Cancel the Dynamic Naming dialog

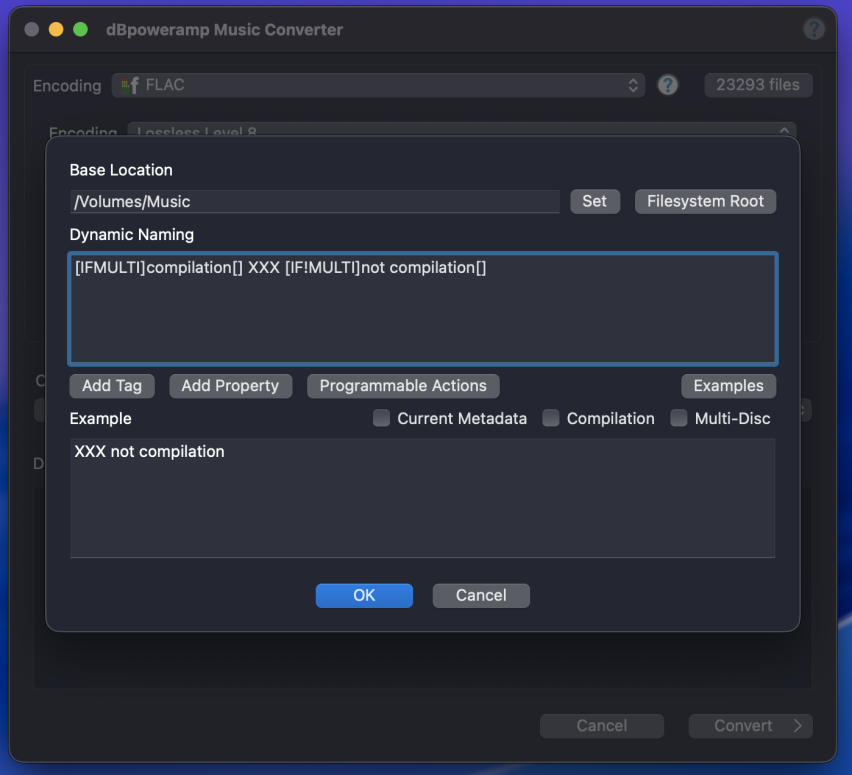click(x=481, y=596)
